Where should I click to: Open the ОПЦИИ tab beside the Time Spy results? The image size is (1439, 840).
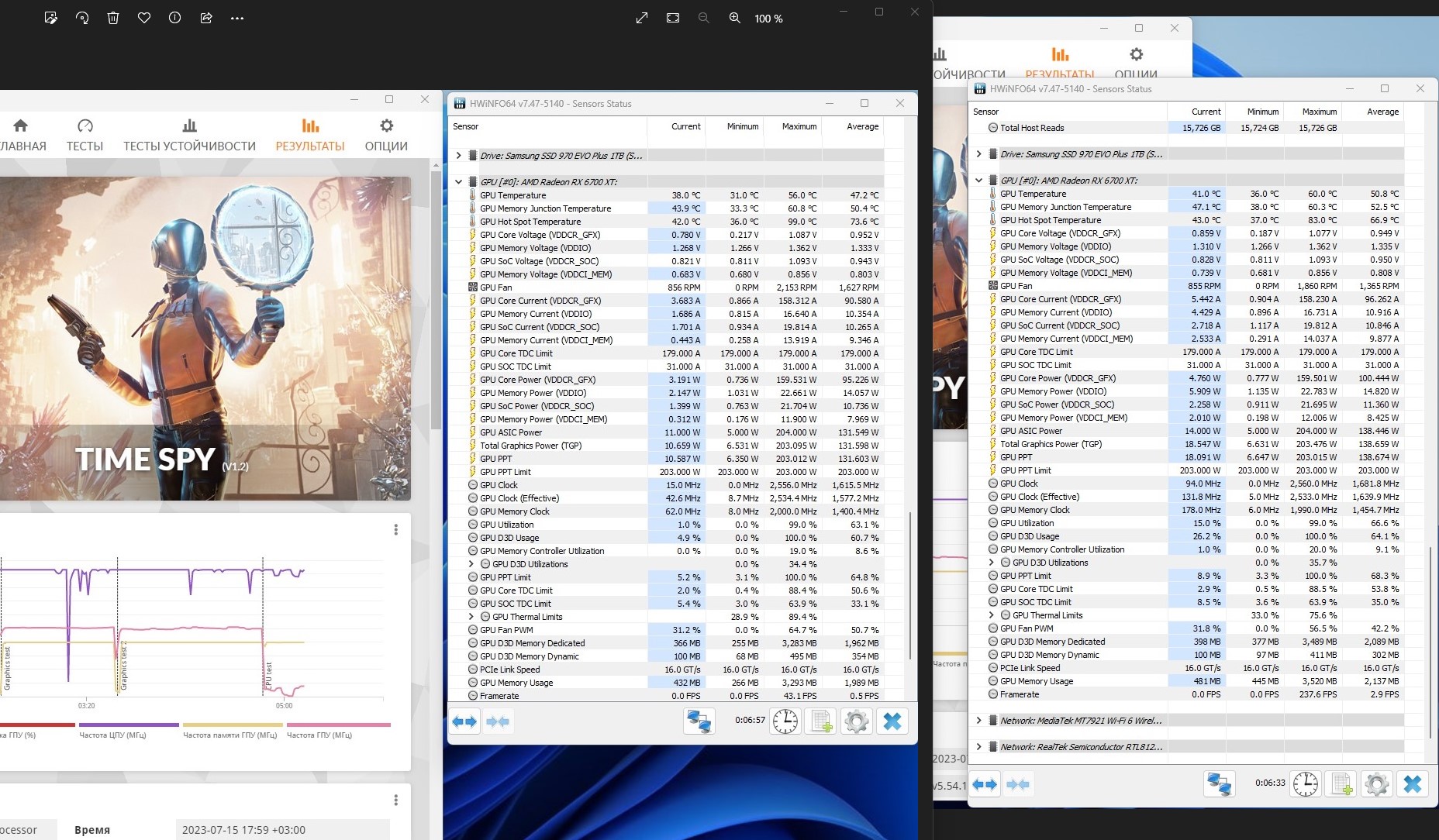coord(386,135)
